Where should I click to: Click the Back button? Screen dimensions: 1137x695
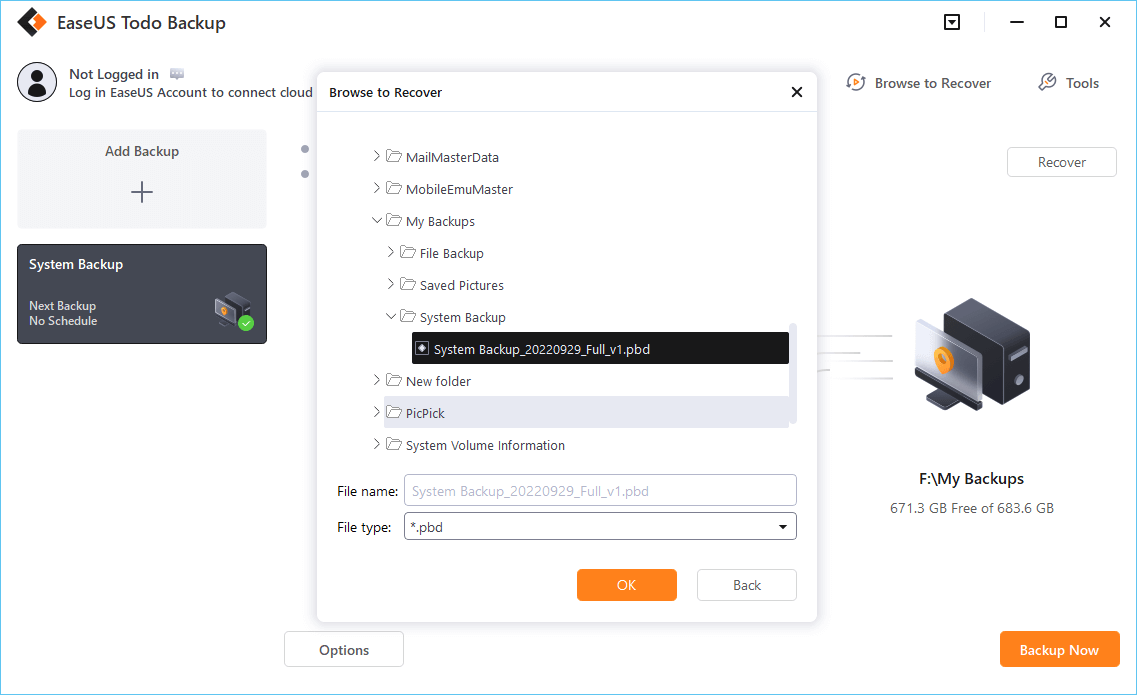click(746, 585)
